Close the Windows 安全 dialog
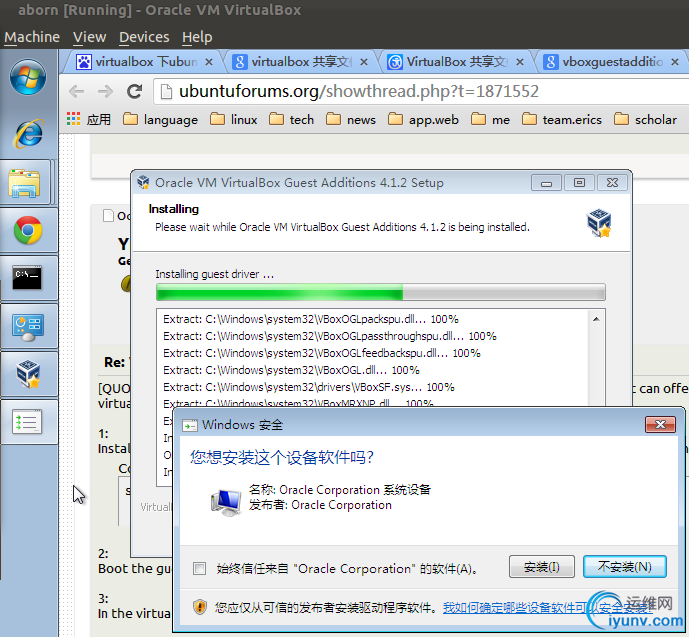Image resolution: width=689 pixels, height=637 pixels. coord(660,424)
